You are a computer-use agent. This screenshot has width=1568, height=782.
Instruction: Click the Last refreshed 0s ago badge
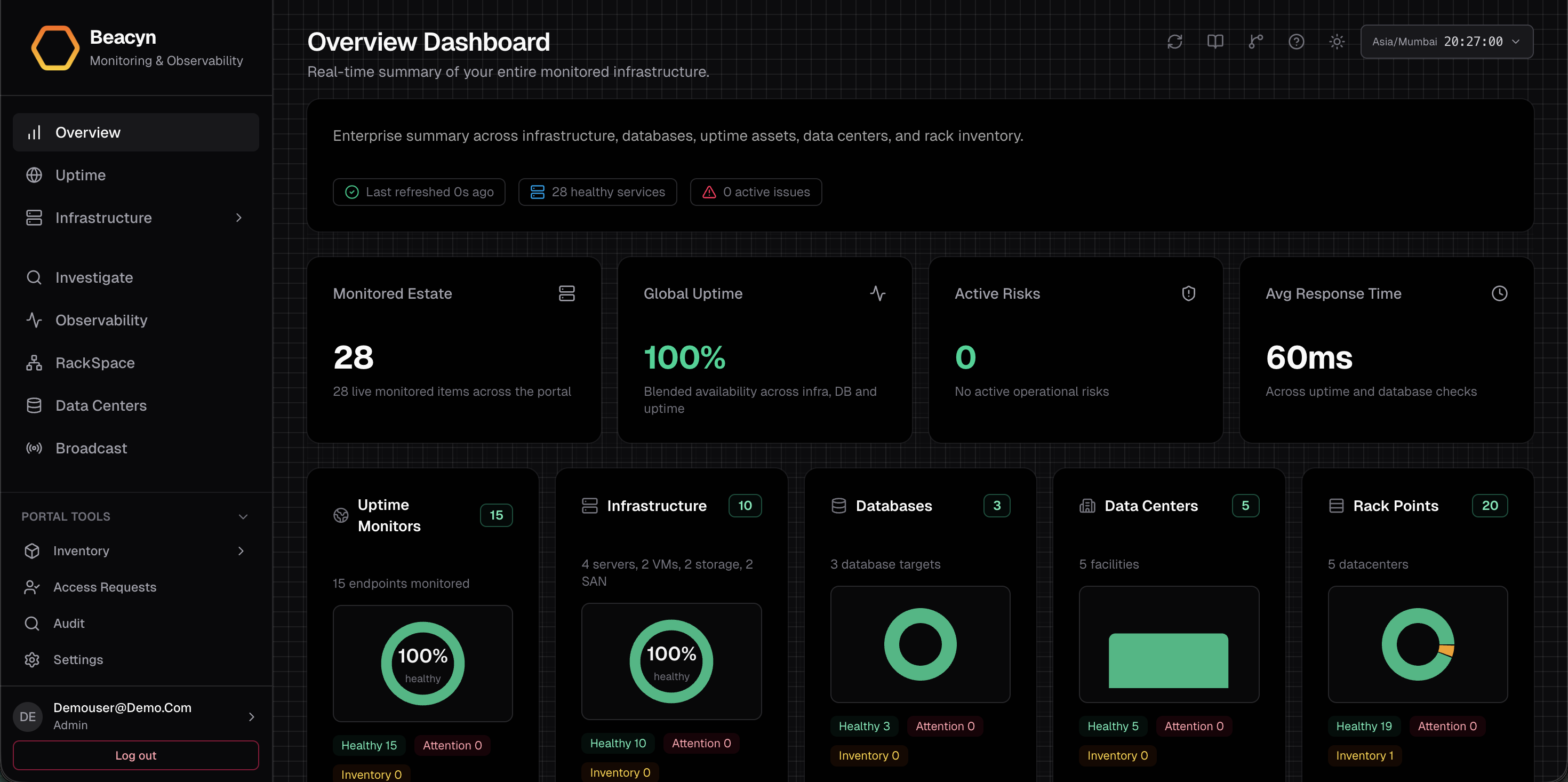(x=419, y=192)
